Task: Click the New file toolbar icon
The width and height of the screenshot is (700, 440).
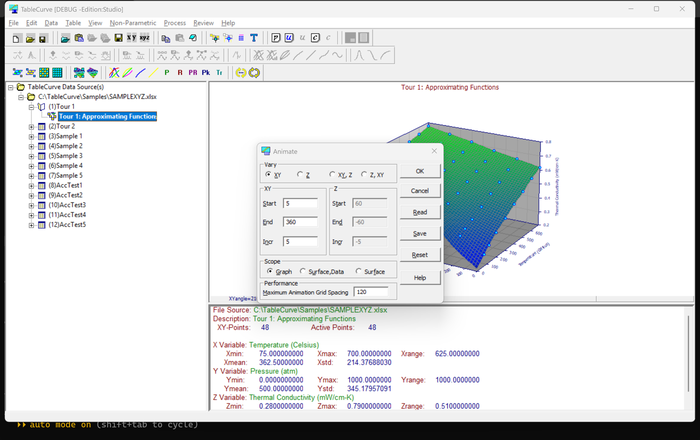Action: [17, 38]
